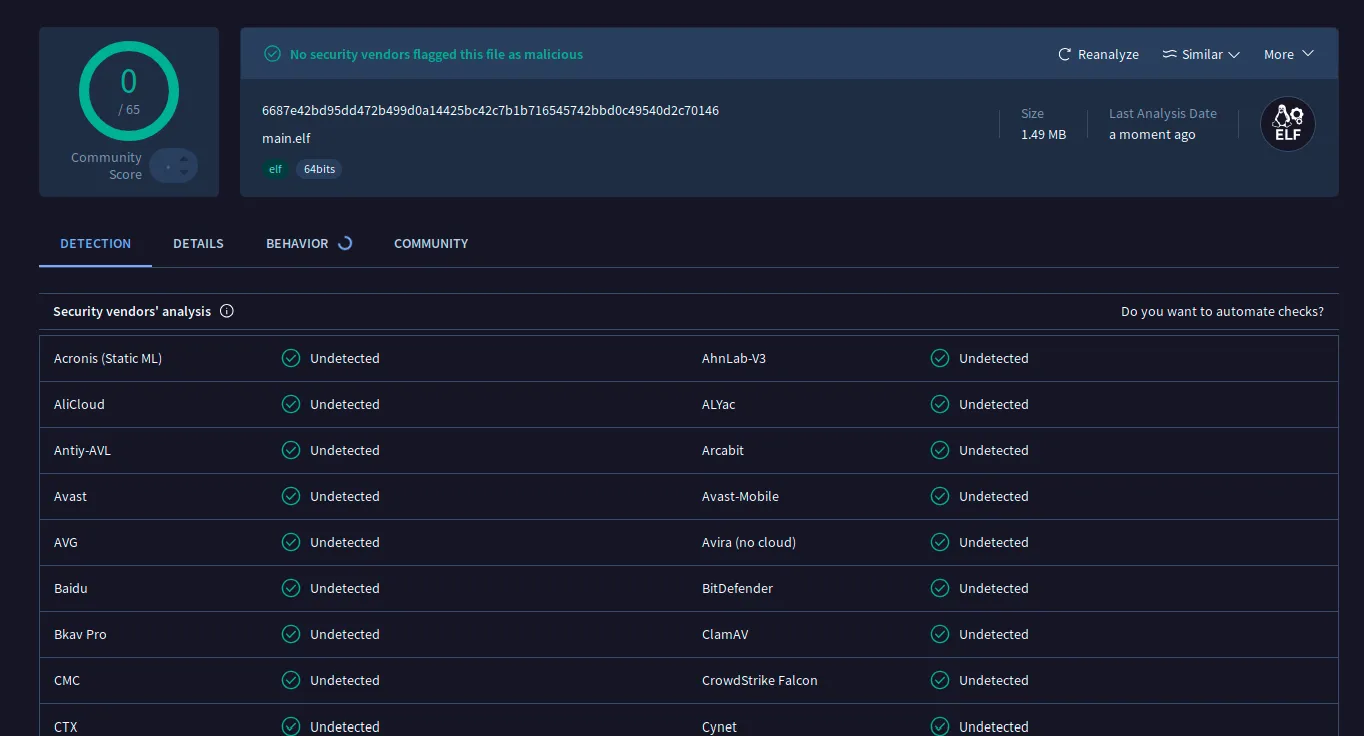The width and height of the screenshot is (1364, 736).
Task: Downvote the community score arrow
Action: point(184,173)
